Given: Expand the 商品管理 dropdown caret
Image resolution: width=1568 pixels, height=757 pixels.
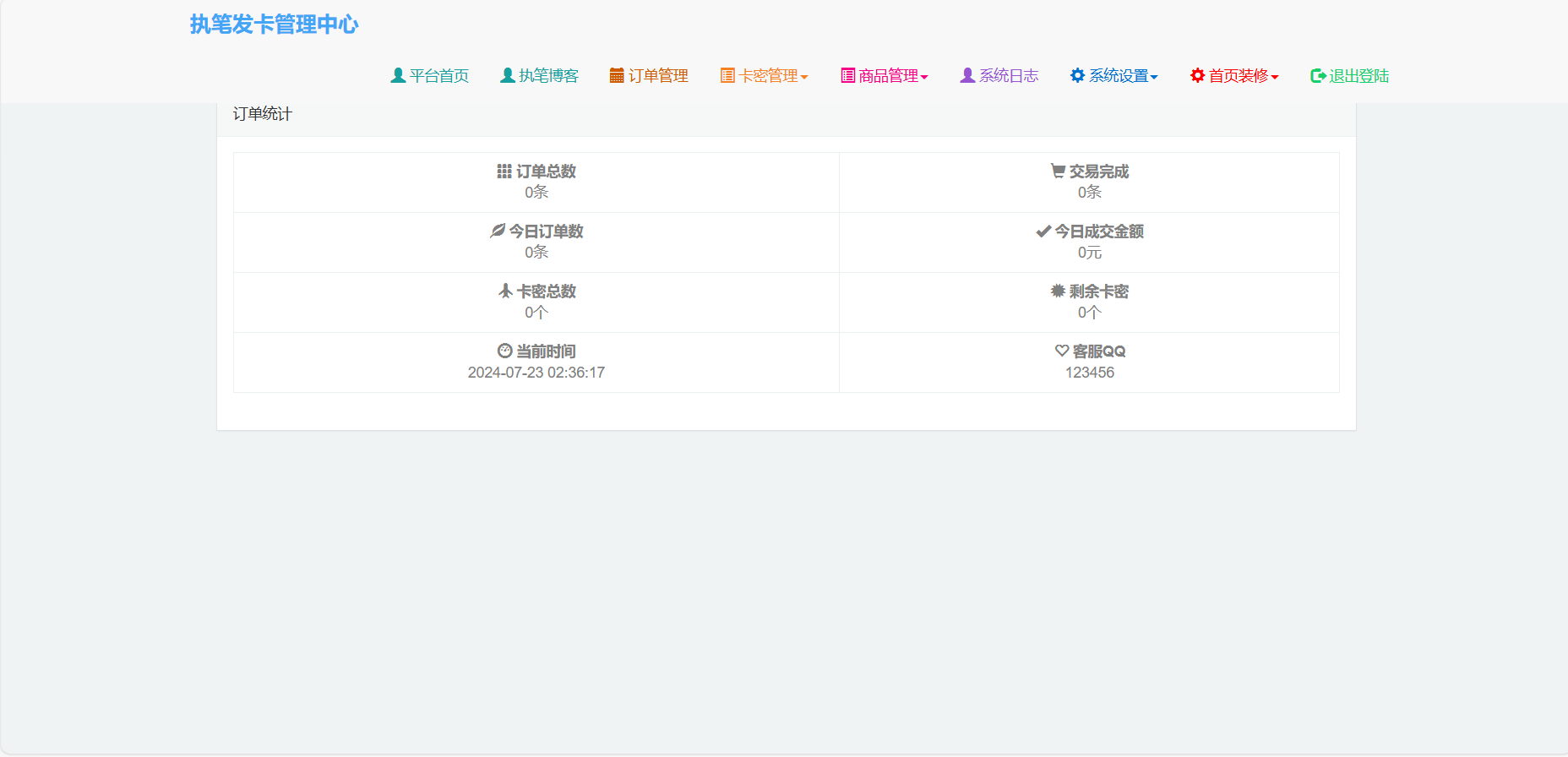Looking at the screenshot, I should coord(924,77).
